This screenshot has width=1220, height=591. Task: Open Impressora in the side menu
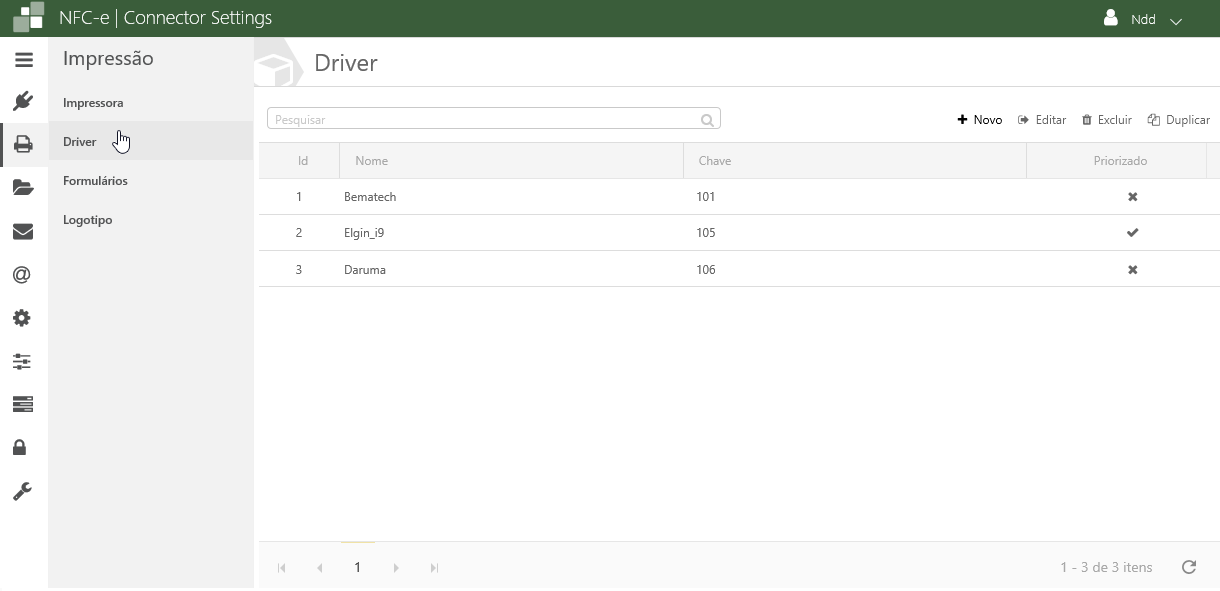click(x=93, y=103)
